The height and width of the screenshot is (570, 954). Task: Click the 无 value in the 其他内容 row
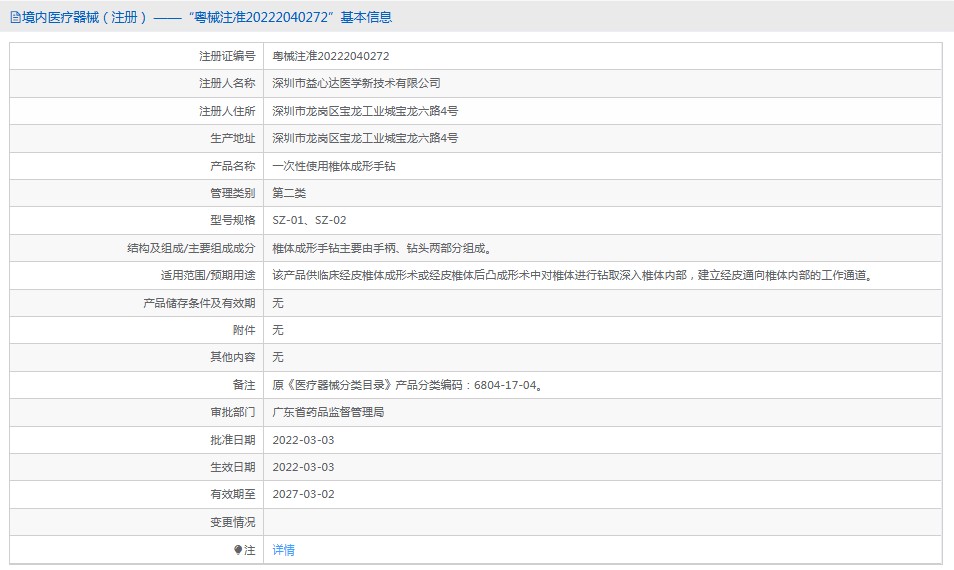click(277, 357)
